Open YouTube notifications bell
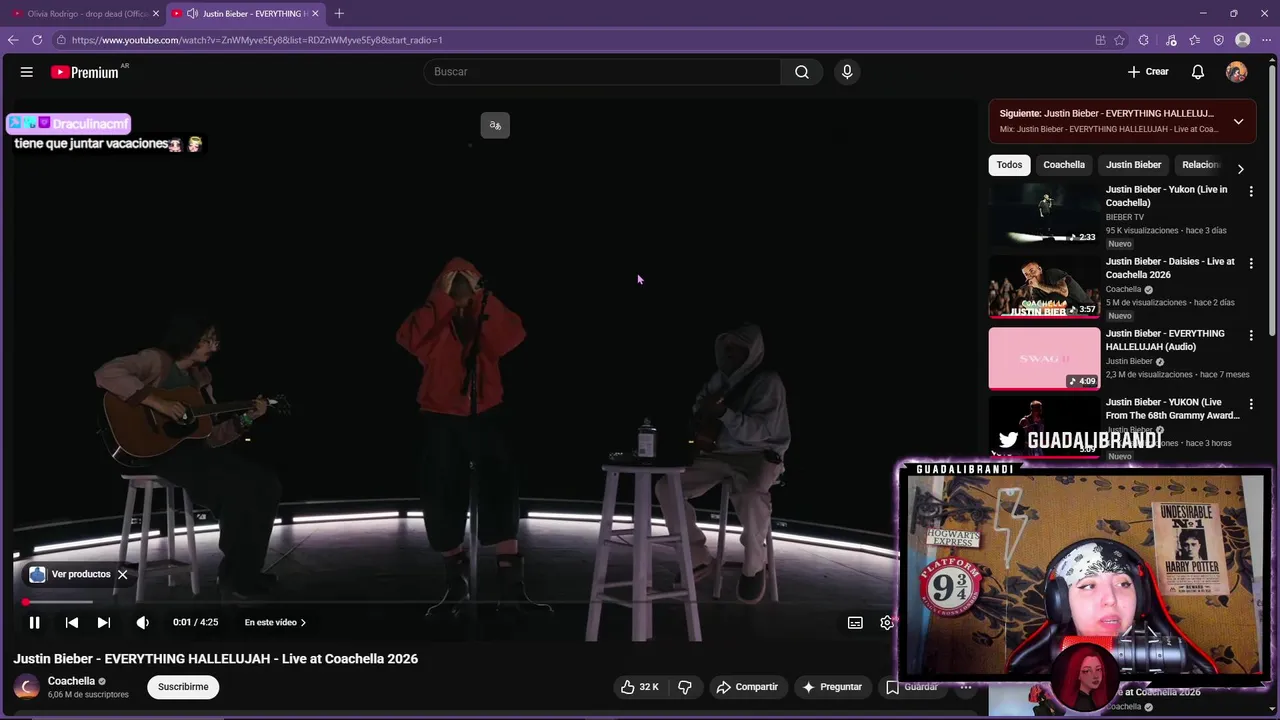 tap(1198, 72)
